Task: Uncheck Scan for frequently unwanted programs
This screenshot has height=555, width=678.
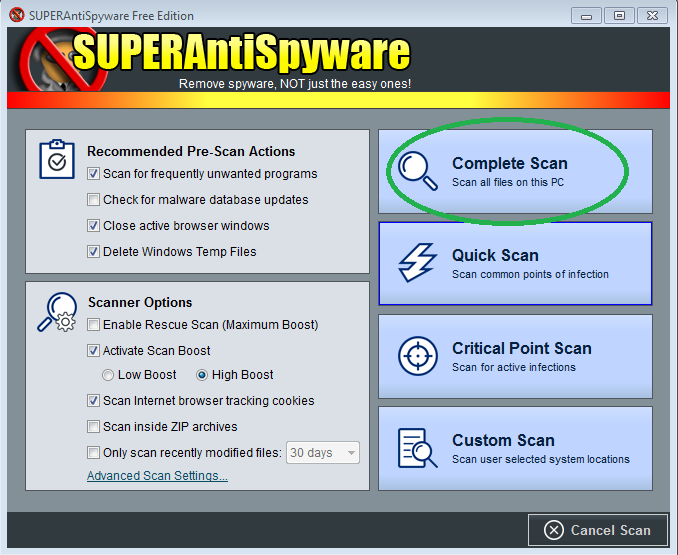Action: click(93, 174)
